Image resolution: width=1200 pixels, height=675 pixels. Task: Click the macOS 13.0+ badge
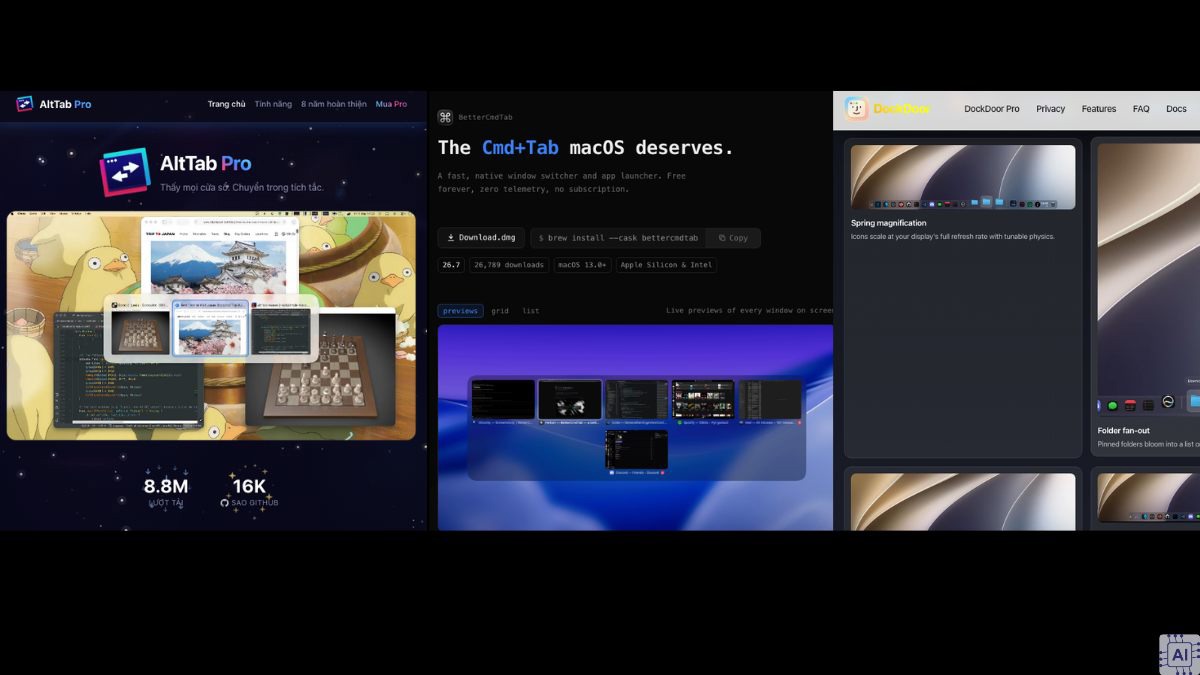(x=582, y=265)
